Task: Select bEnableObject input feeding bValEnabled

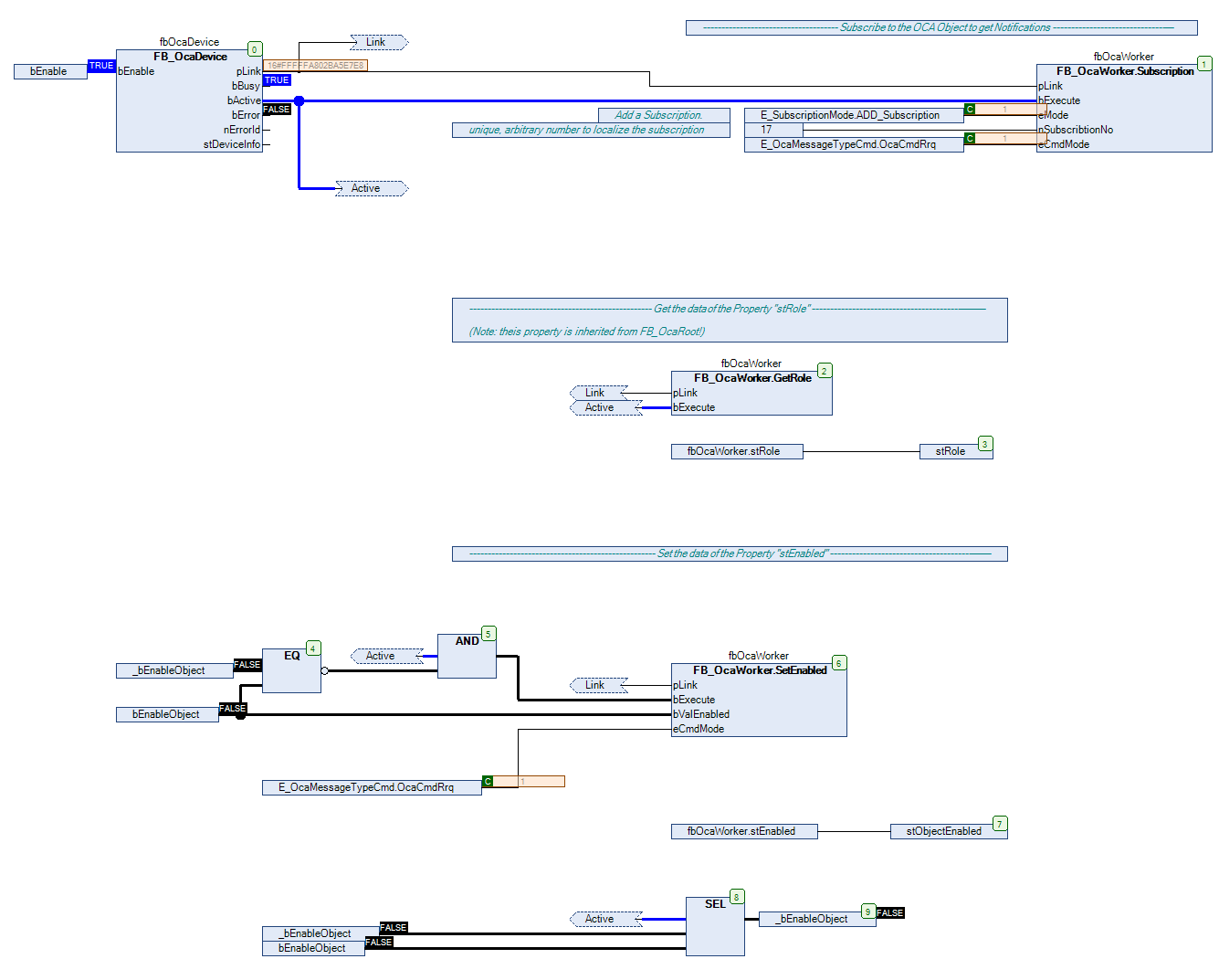Action: tap(167, 714)
